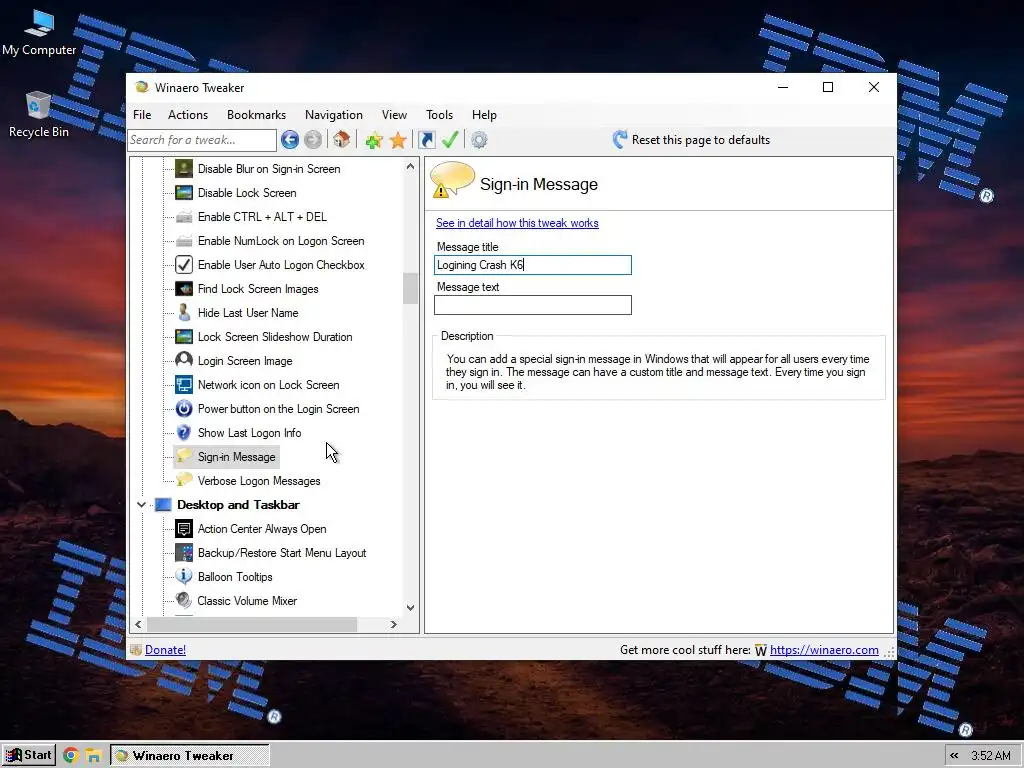Open the Actions menu
1024x768 pixels.
point(188,115)
